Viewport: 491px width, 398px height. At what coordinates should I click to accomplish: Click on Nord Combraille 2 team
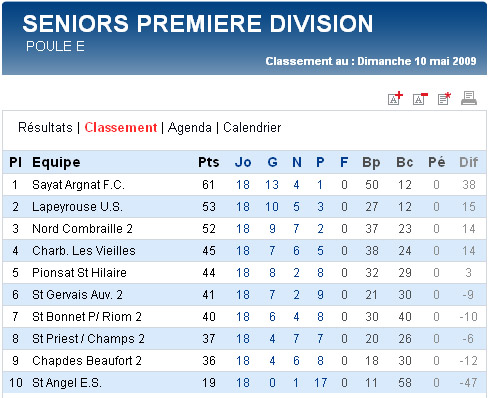click(82, 229)
